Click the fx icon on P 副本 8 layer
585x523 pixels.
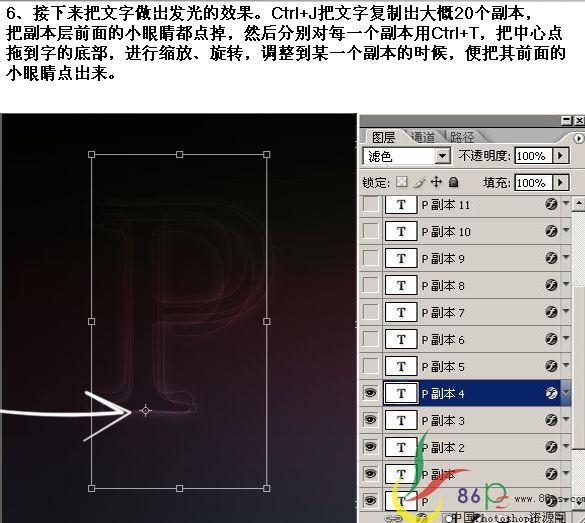point(551,285)
